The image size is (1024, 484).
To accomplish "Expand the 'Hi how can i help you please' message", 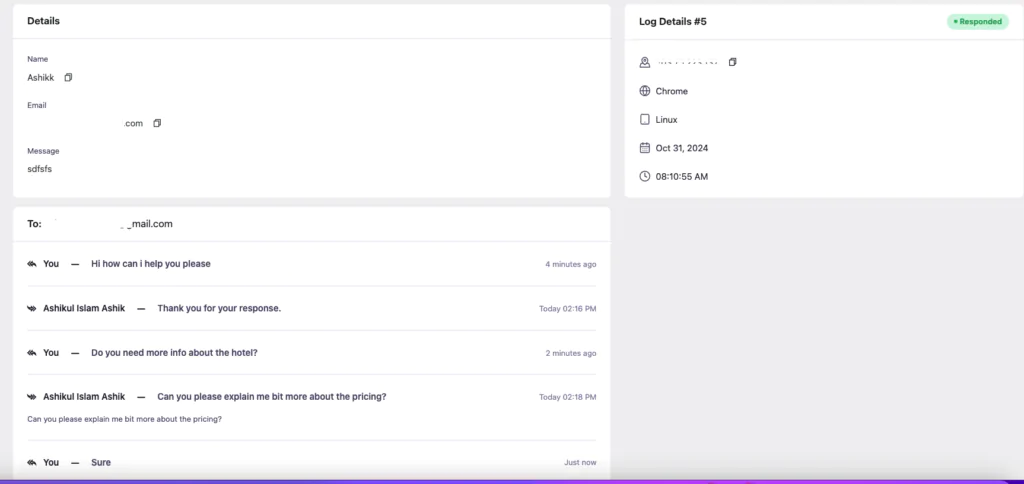I will click(x=312, y=264).
